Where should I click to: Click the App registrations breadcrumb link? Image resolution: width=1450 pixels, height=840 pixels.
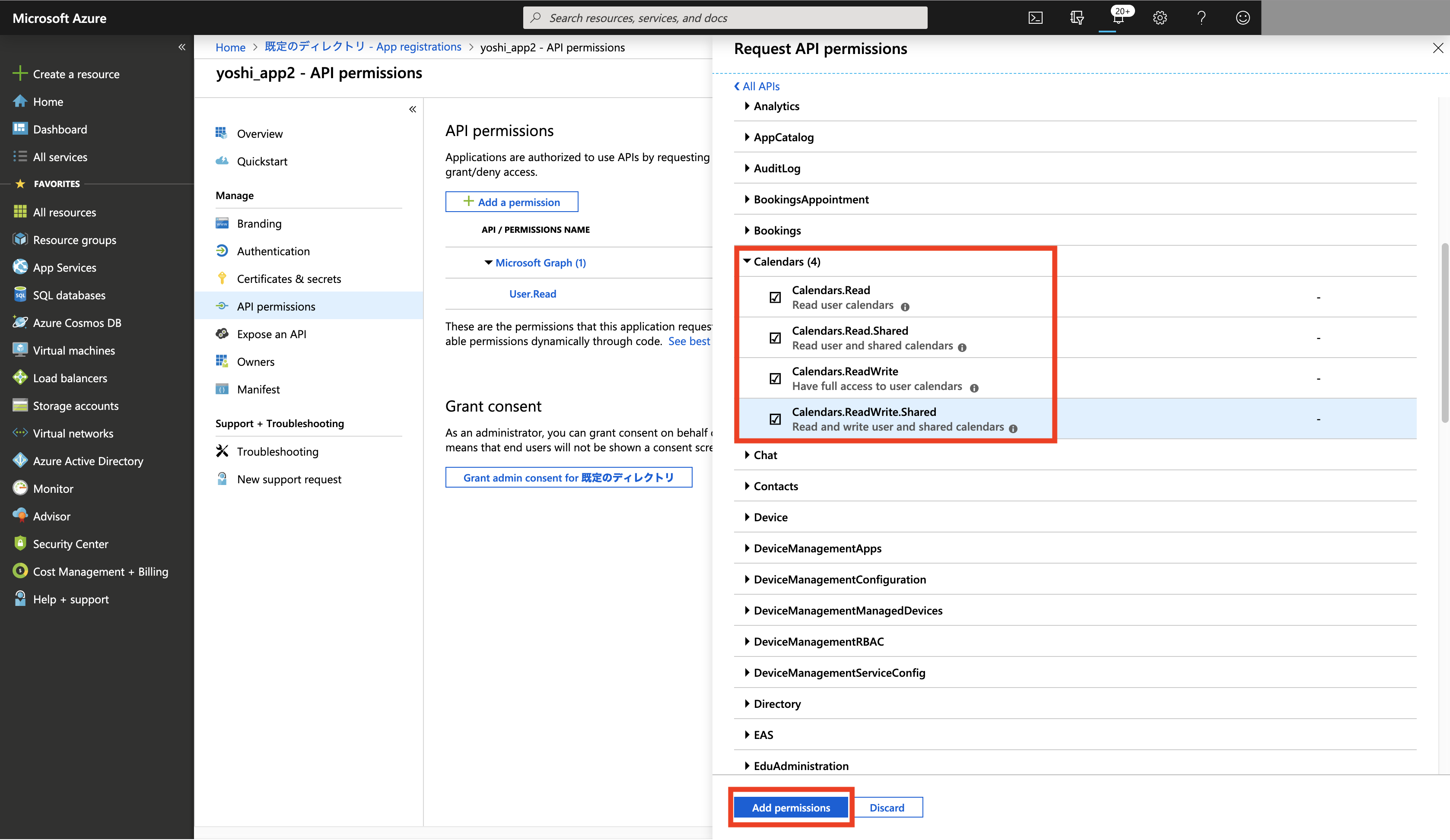tap(362, 47)
